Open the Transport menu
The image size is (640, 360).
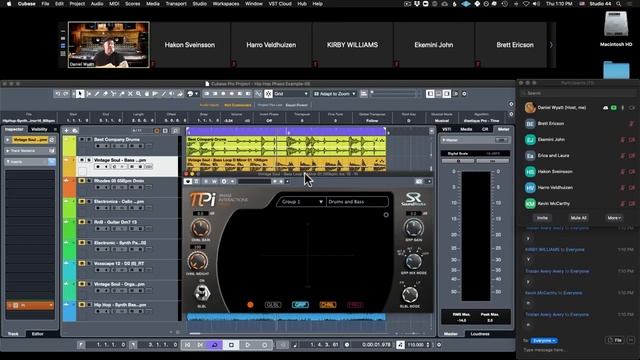pyautogui.click(x=176, y=4)
